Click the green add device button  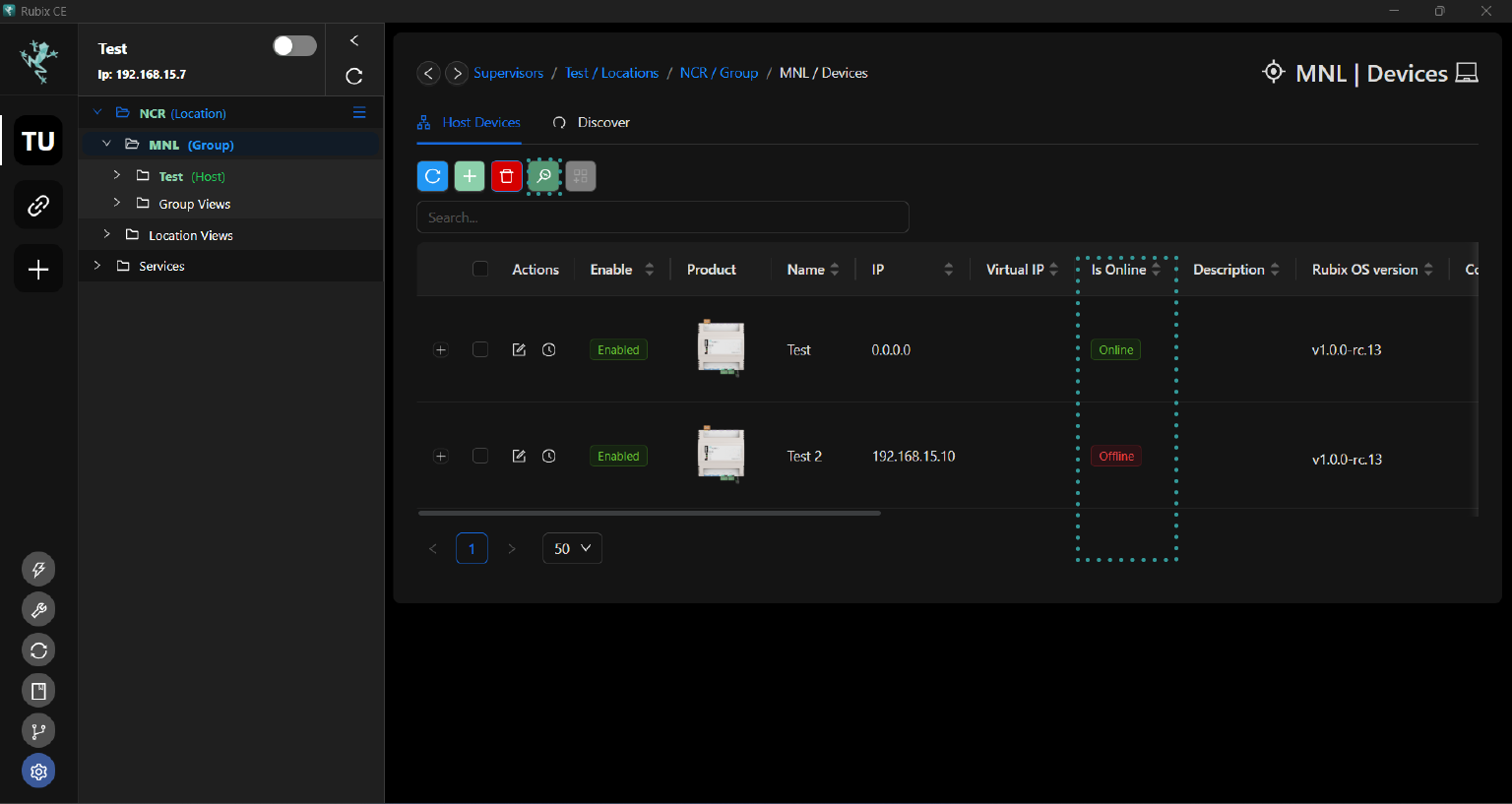(x=470, y=176)
